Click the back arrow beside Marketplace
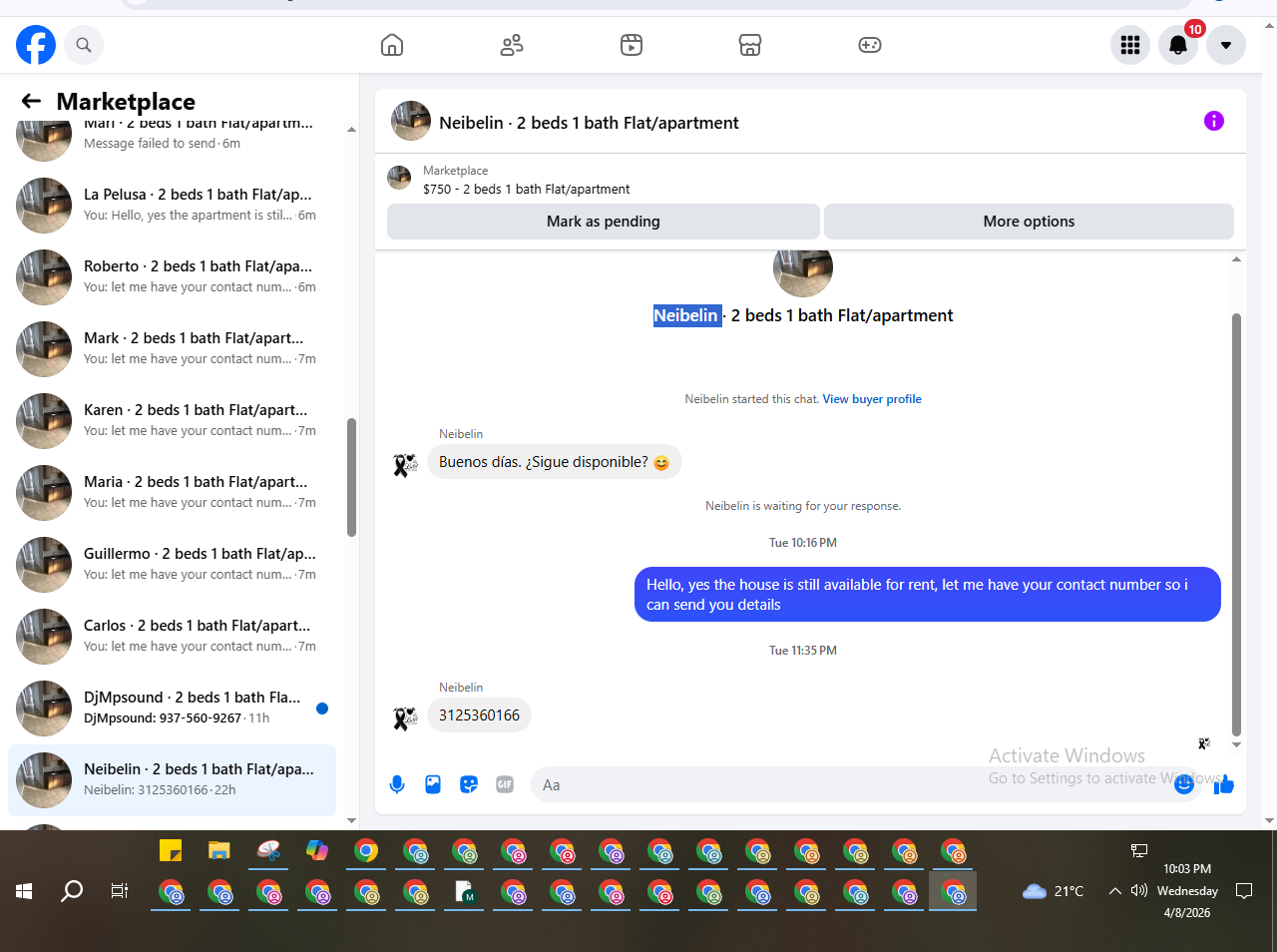1277x952 pixels. [x=31, y=101]
